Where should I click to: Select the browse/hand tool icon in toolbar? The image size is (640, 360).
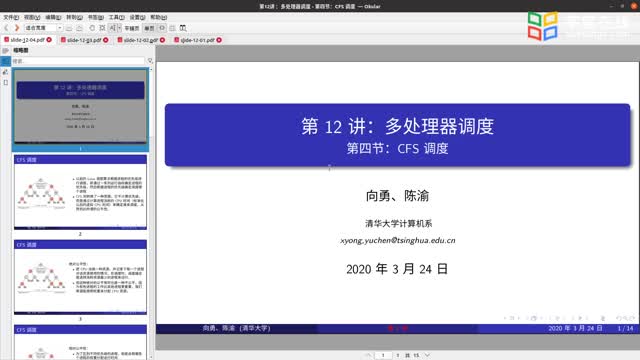tap(92, 28)
